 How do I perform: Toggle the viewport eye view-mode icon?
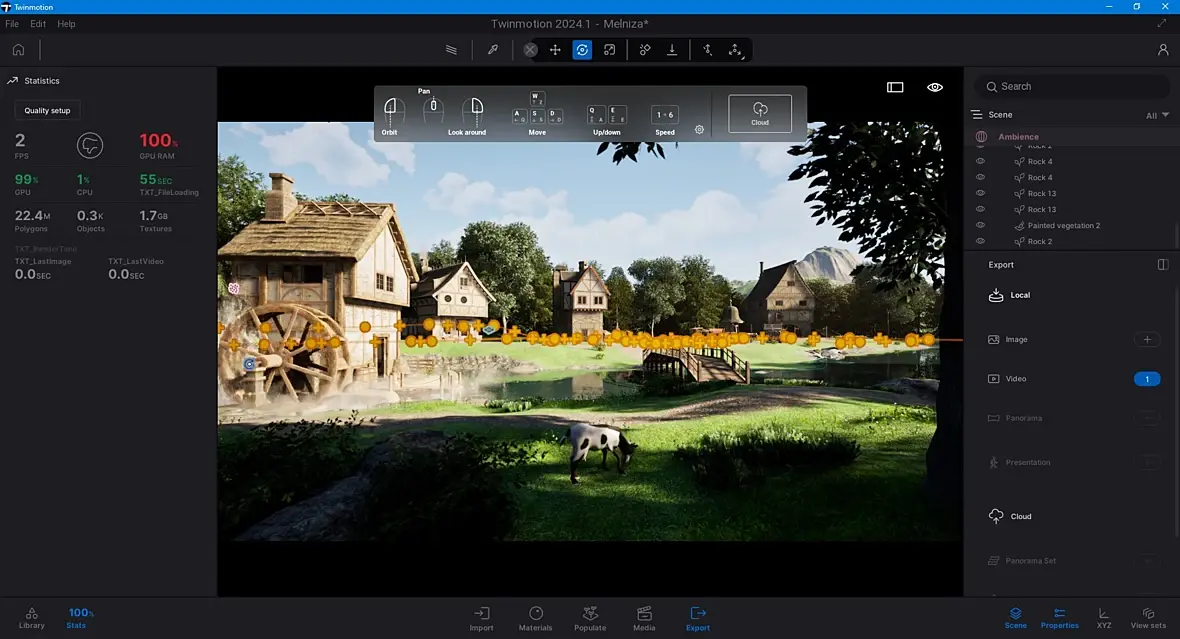(x=935, y=87)
